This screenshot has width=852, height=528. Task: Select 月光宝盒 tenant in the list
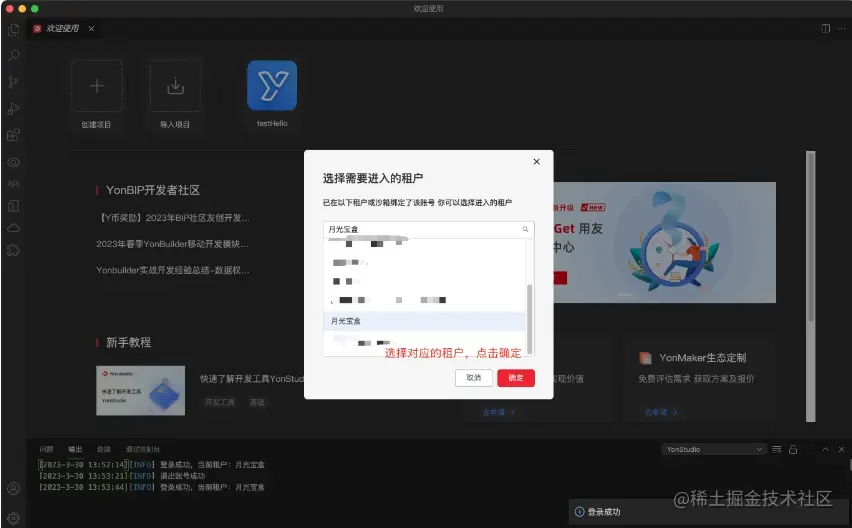click(x=424, y=321)
